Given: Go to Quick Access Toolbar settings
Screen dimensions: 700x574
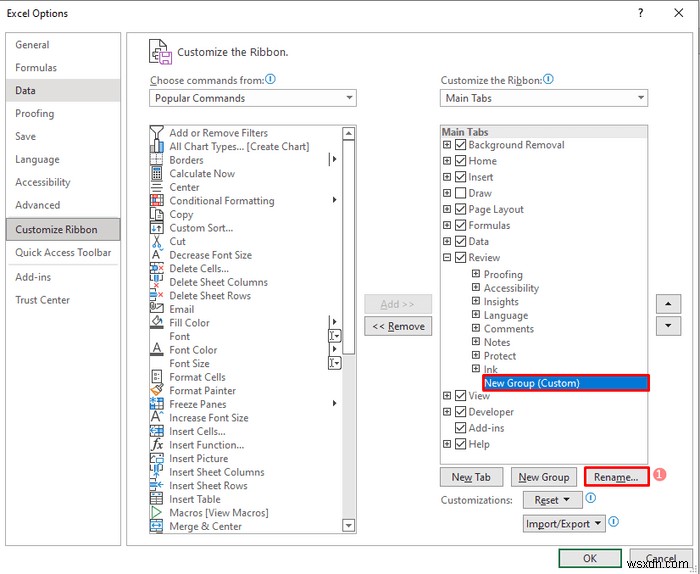Looking at the screenshot, I should 63,252.
